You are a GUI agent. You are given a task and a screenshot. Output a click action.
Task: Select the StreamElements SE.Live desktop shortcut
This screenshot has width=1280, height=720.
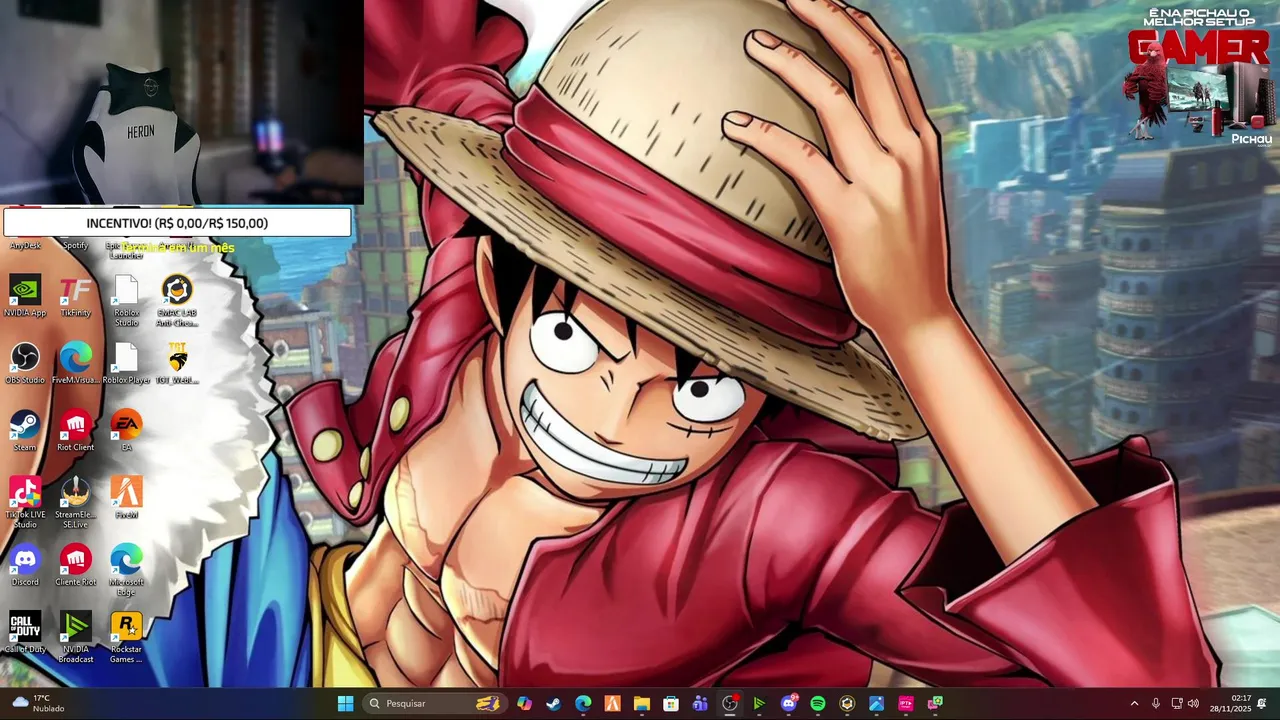(x=75, y=502)
